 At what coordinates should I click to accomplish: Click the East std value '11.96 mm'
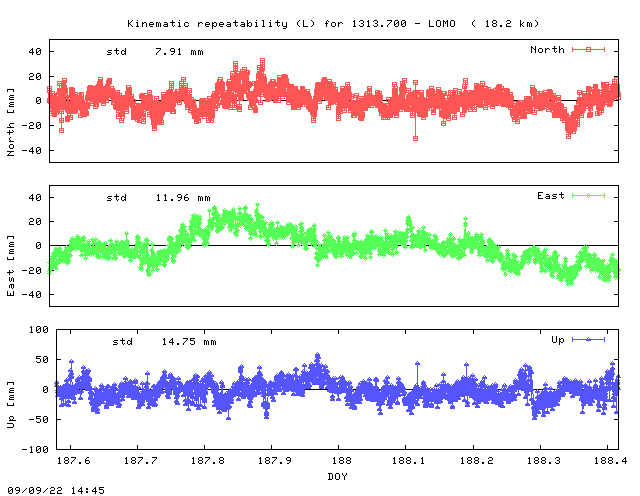click(183, 198)
